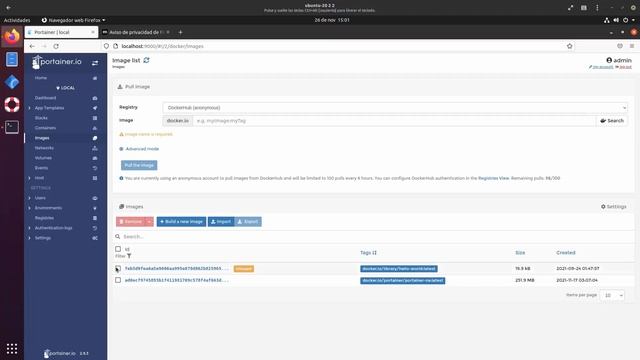Open Events in the sidebar
Screen dimensions: 640x360
[x=41, y=168]
